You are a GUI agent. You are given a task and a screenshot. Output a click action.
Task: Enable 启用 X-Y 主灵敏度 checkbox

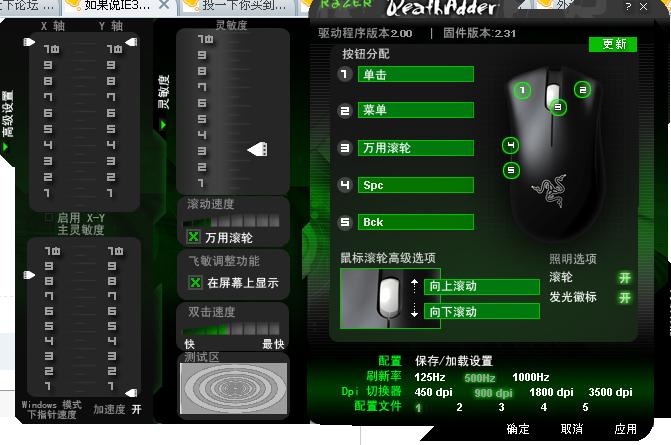tap(49, 218)
